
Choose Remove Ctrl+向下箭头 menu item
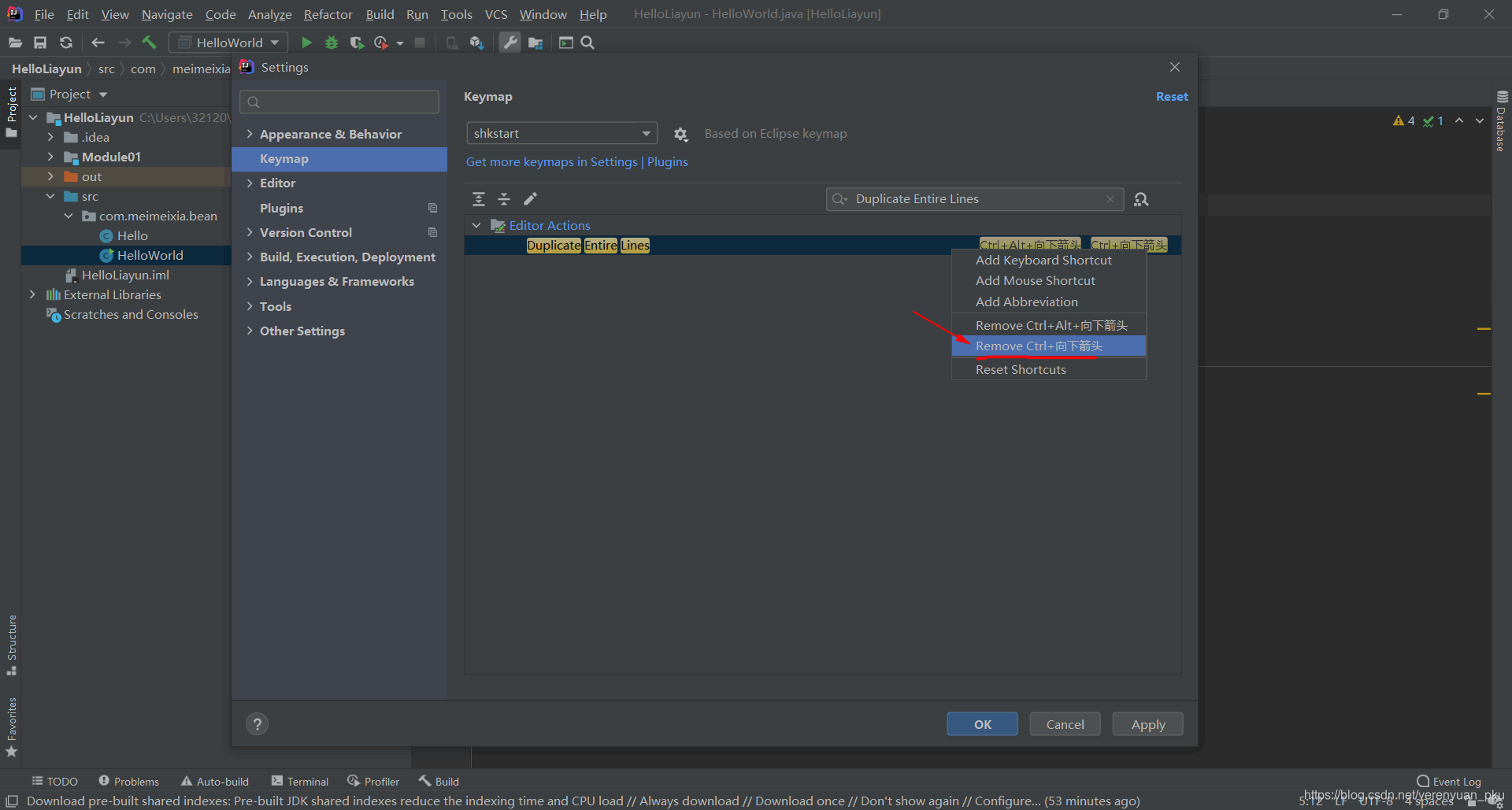(1048, 346)
